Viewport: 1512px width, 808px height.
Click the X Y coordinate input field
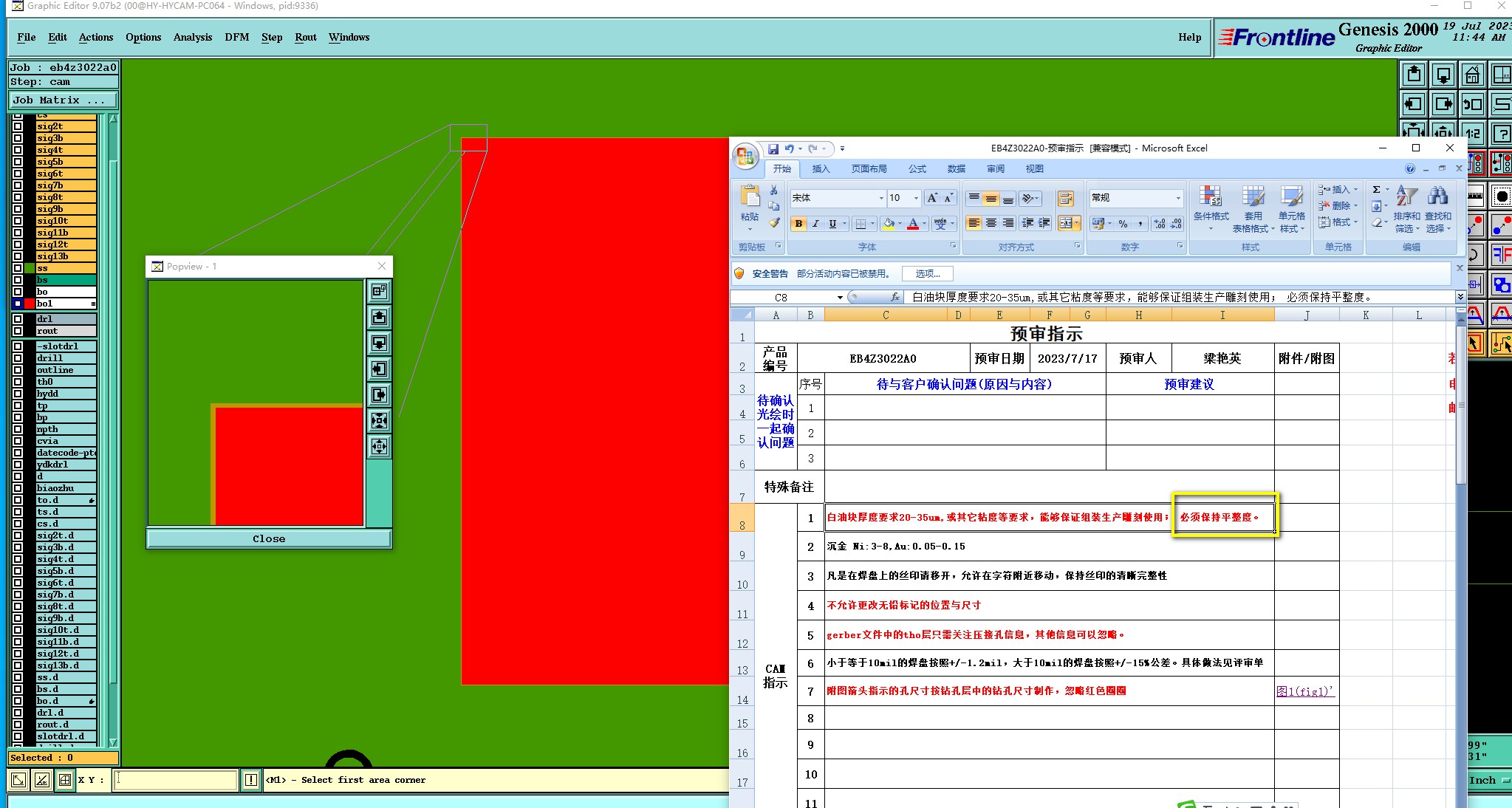tap(176, 780)
